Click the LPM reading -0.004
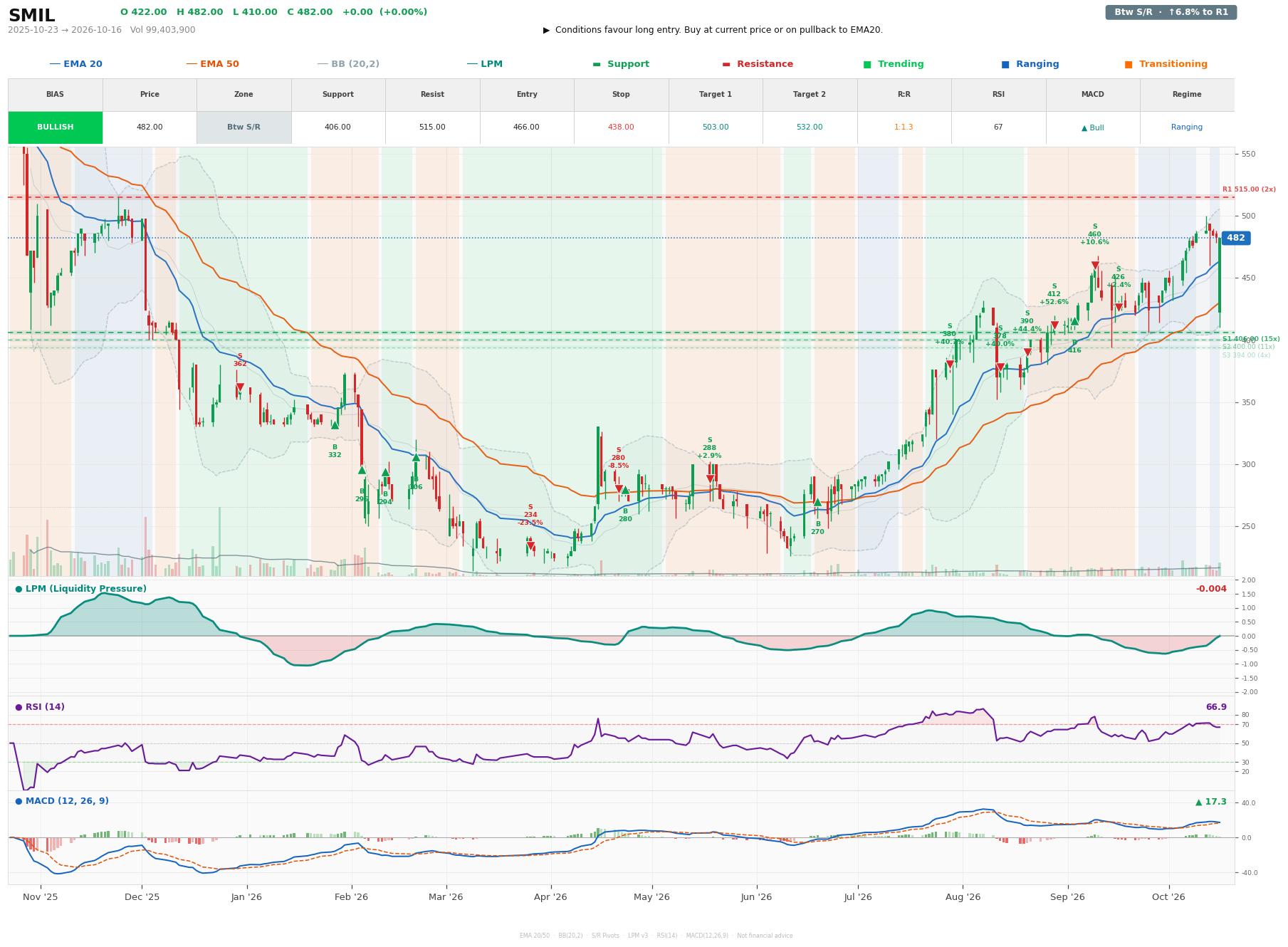 pyautogui.click(x=1211, y=589)
